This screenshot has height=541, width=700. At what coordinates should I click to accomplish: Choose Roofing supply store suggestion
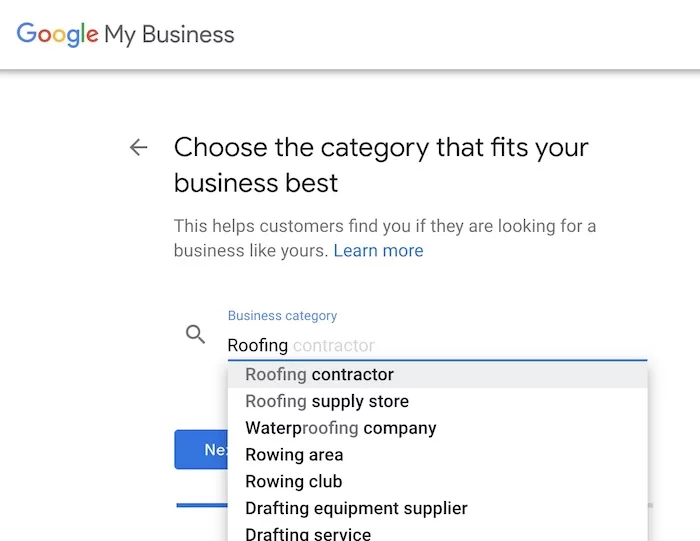coord(437,401)
